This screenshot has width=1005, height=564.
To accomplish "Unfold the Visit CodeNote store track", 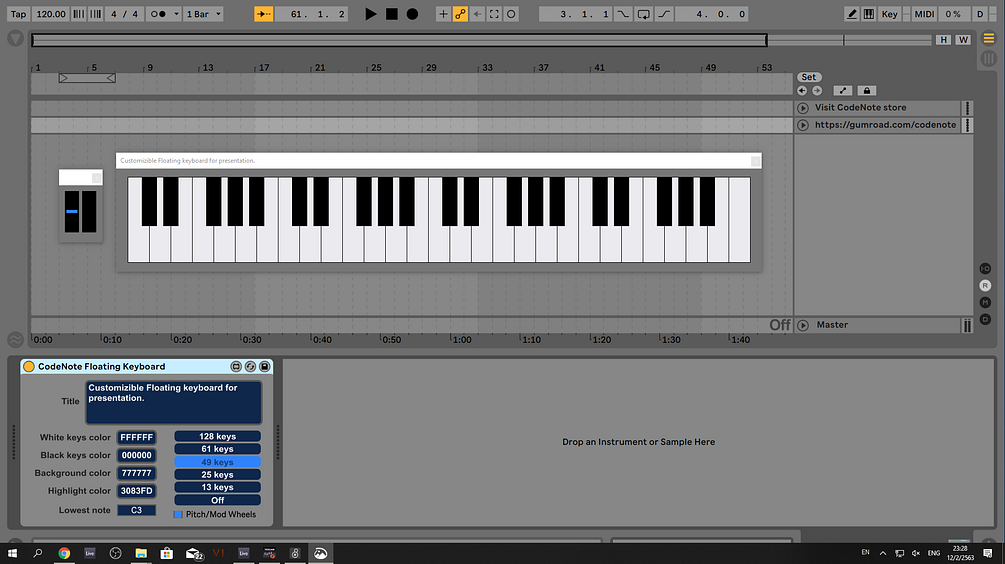I will pyautogui.click(x=803, y=108).
